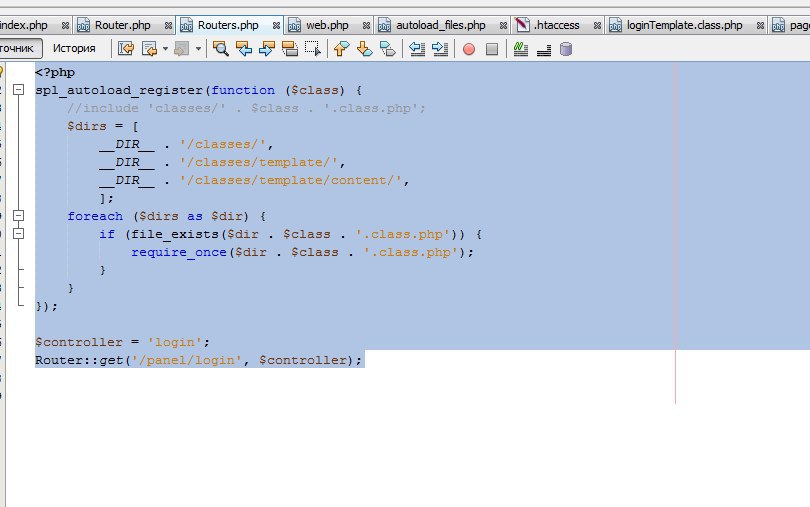
Task: Click Find Selection magnifier icon
Action: click(221, 49)
